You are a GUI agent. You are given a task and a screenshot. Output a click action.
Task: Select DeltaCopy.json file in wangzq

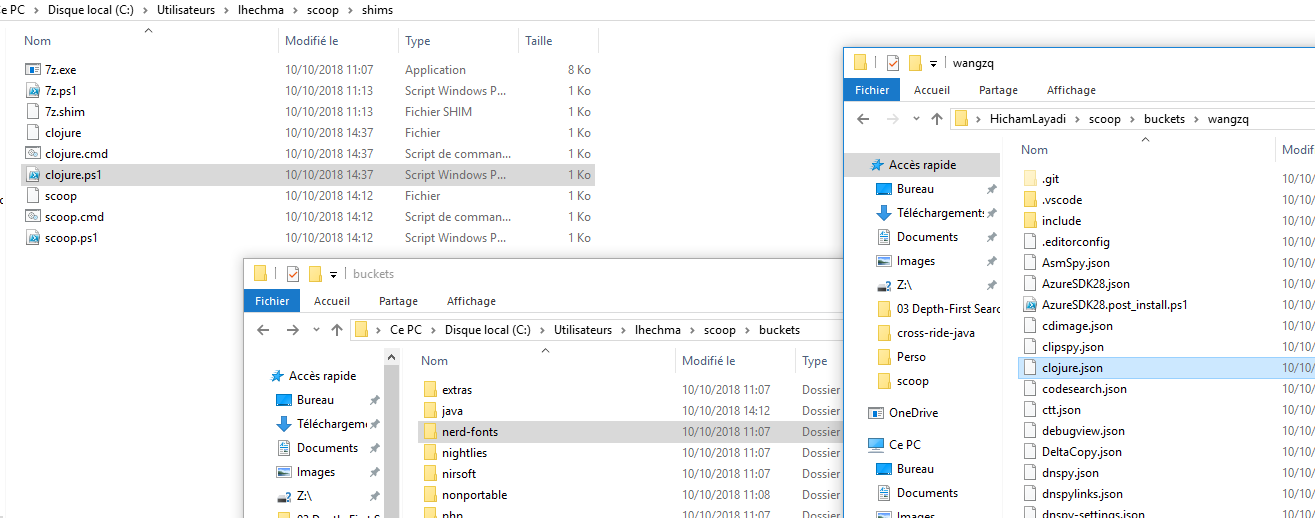click(x=1081, y=452)
